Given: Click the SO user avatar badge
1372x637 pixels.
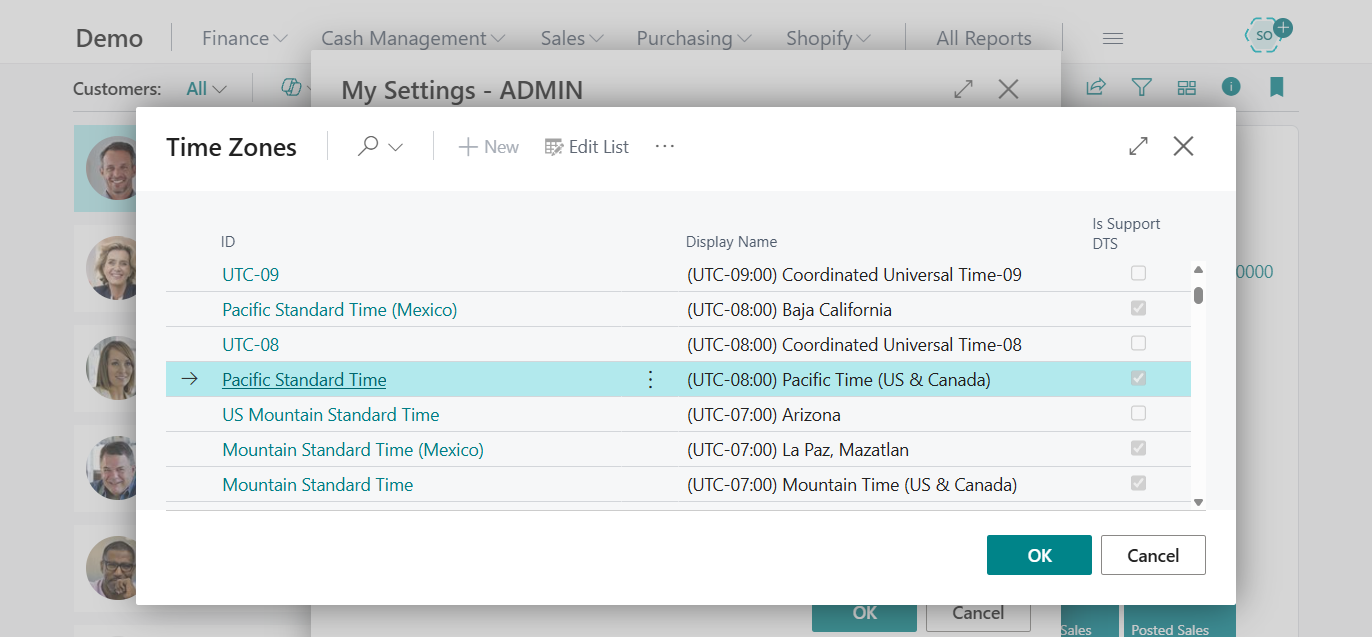Looking at the screenshot, I should point(1262,34).
